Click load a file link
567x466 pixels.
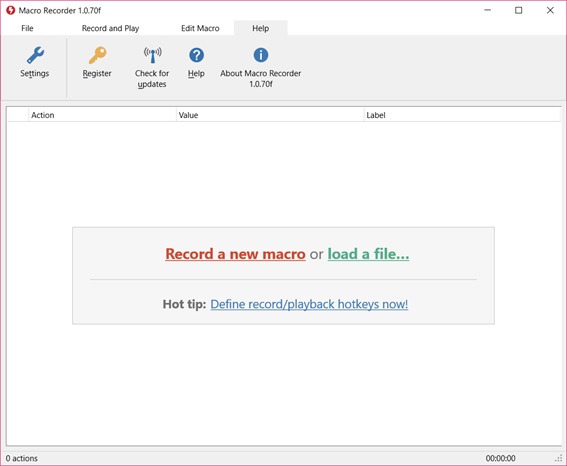click(x=368, y=254)
